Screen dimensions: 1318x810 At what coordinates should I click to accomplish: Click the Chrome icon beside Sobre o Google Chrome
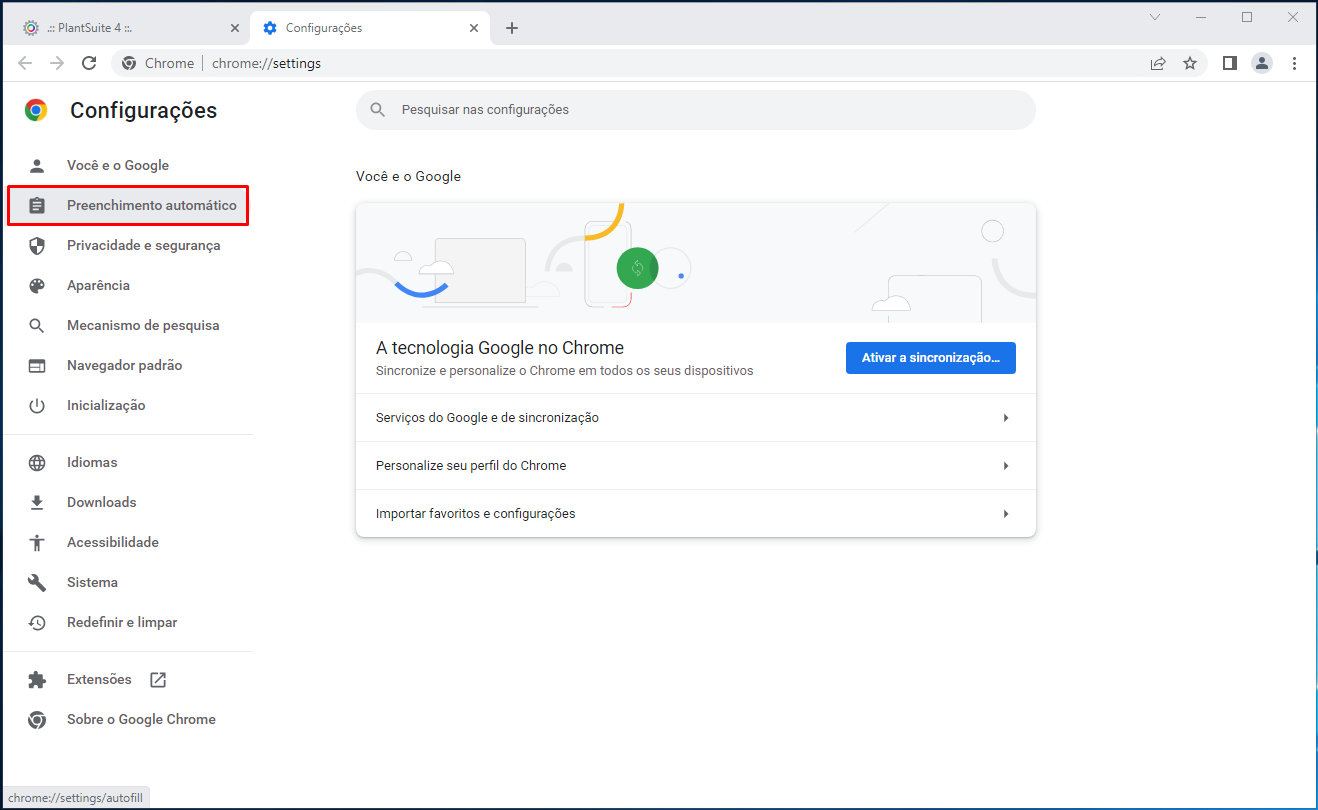[37, 720]
